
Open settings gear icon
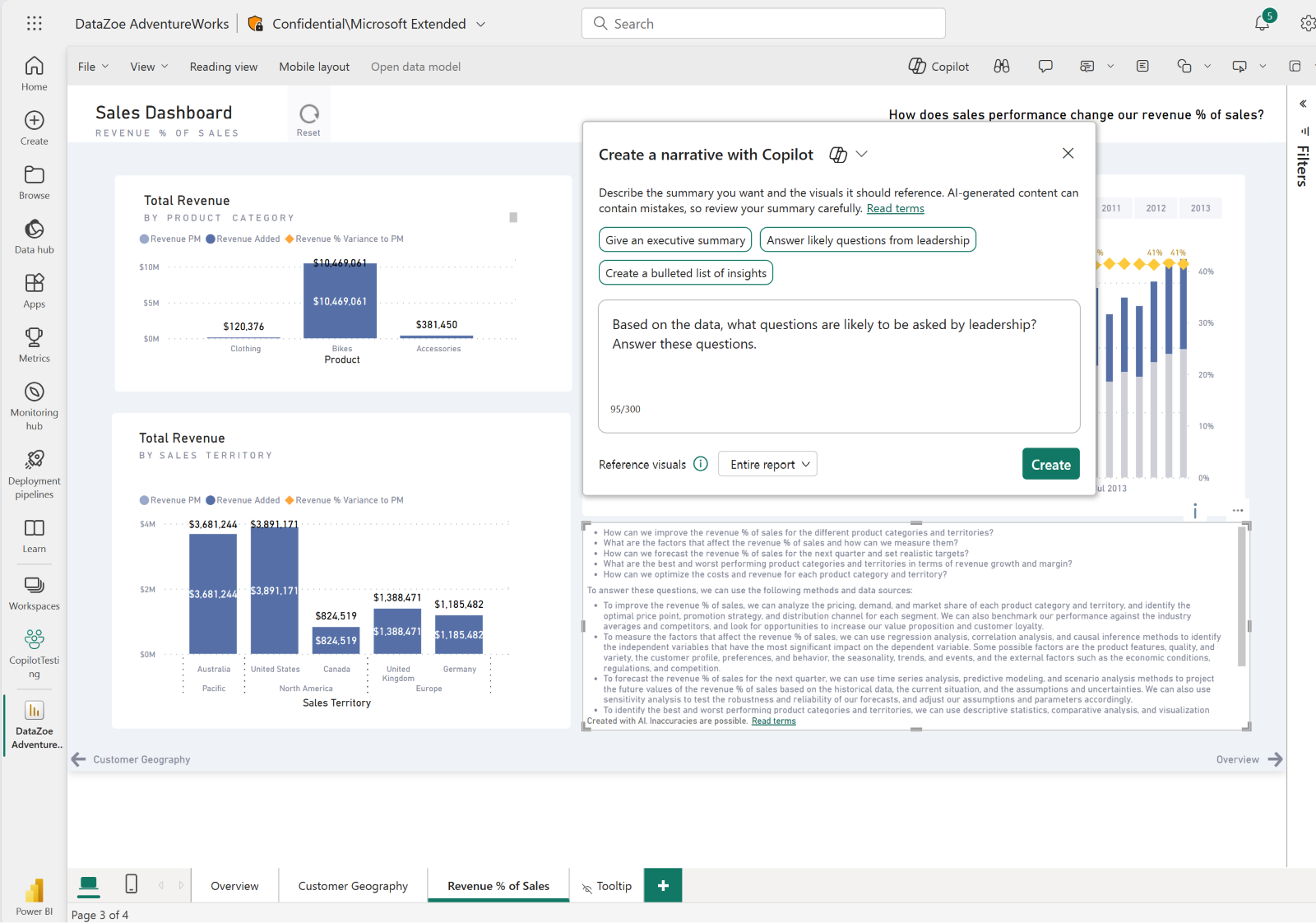point(1307,23)
